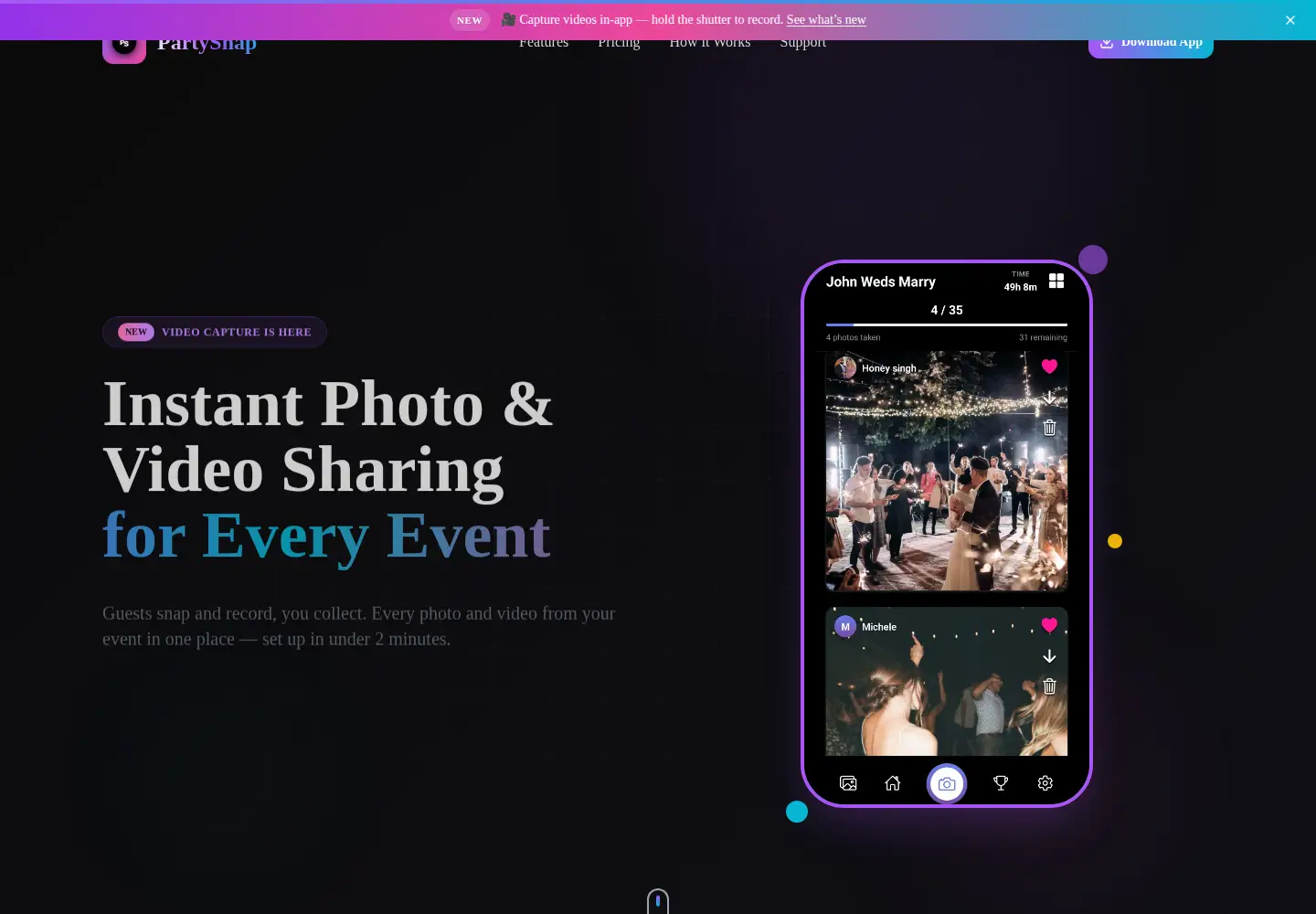
Task: Click the photo count progress bar
Action: tap(947, 324)
